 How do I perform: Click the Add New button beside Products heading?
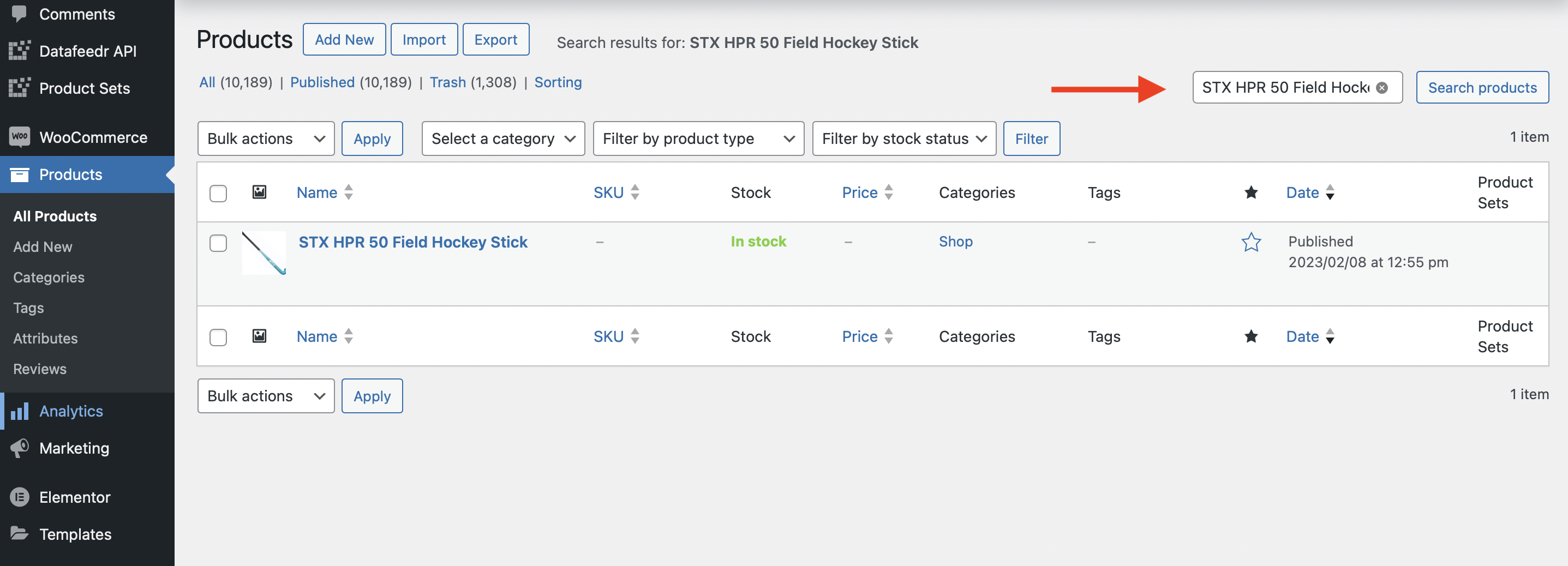click(344, 40)
